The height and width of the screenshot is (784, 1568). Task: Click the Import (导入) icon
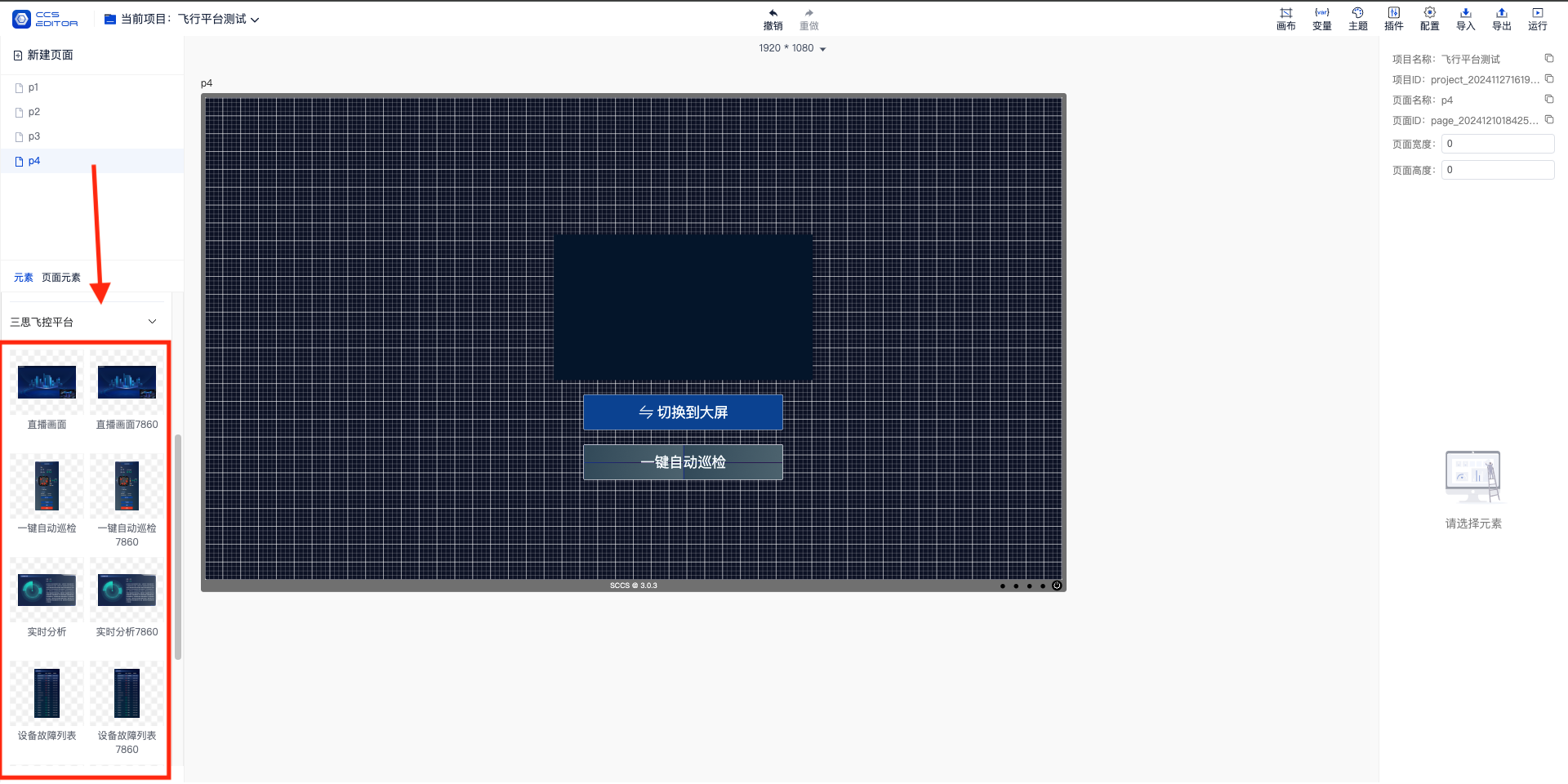click(1465, 13)
